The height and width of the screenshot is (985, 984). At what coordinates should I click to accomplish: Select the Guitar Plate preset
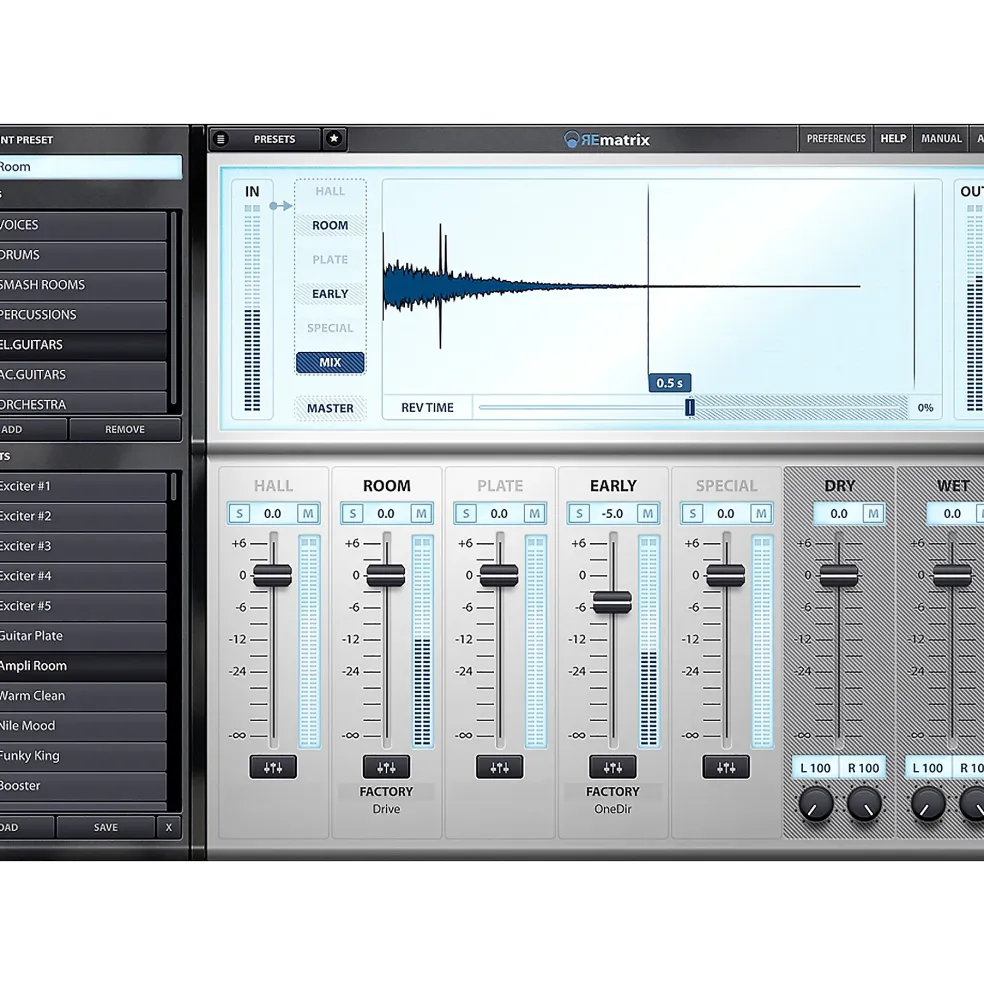83,636
